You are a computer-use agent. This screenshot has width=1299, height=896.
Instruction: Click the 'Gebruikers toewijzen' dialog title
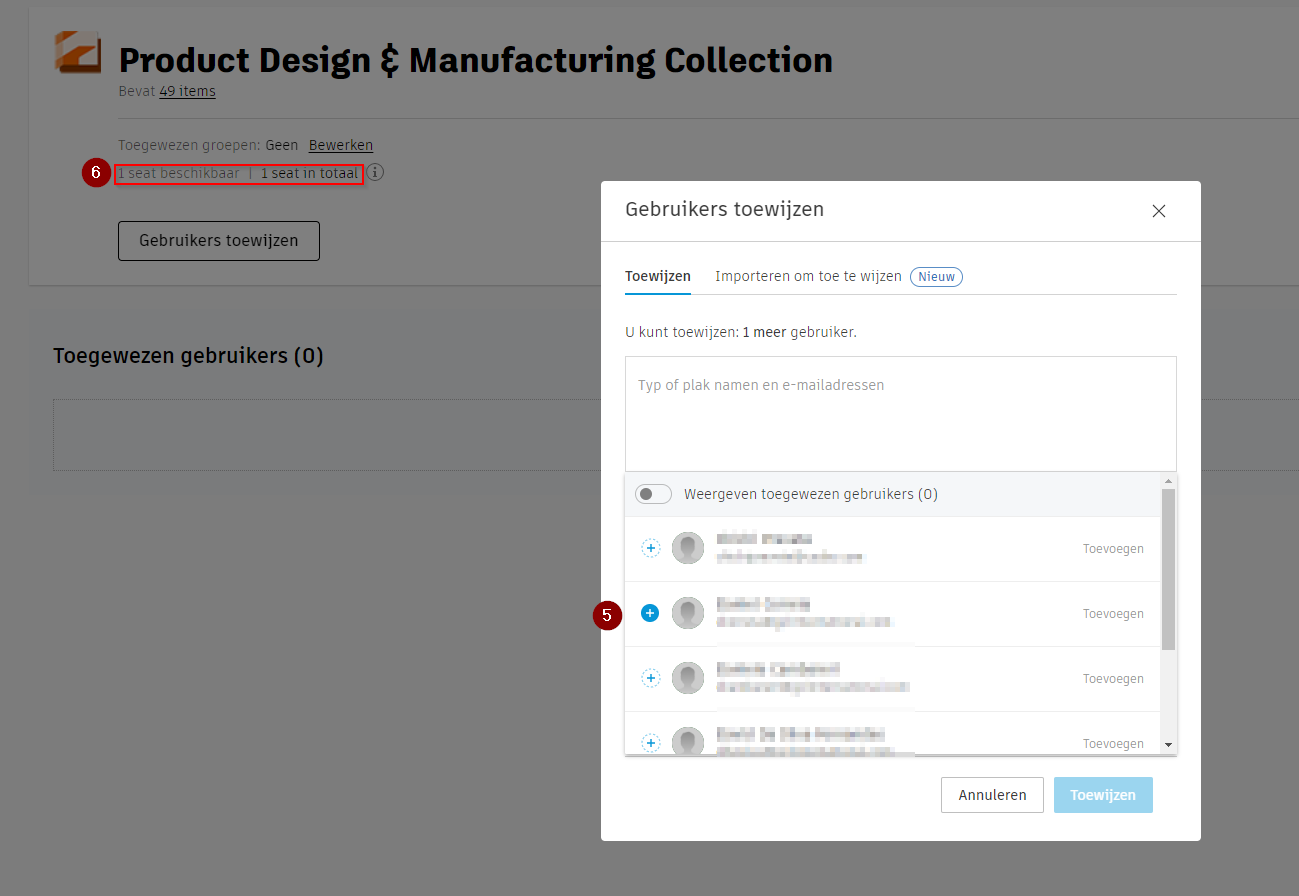(725, 209)
